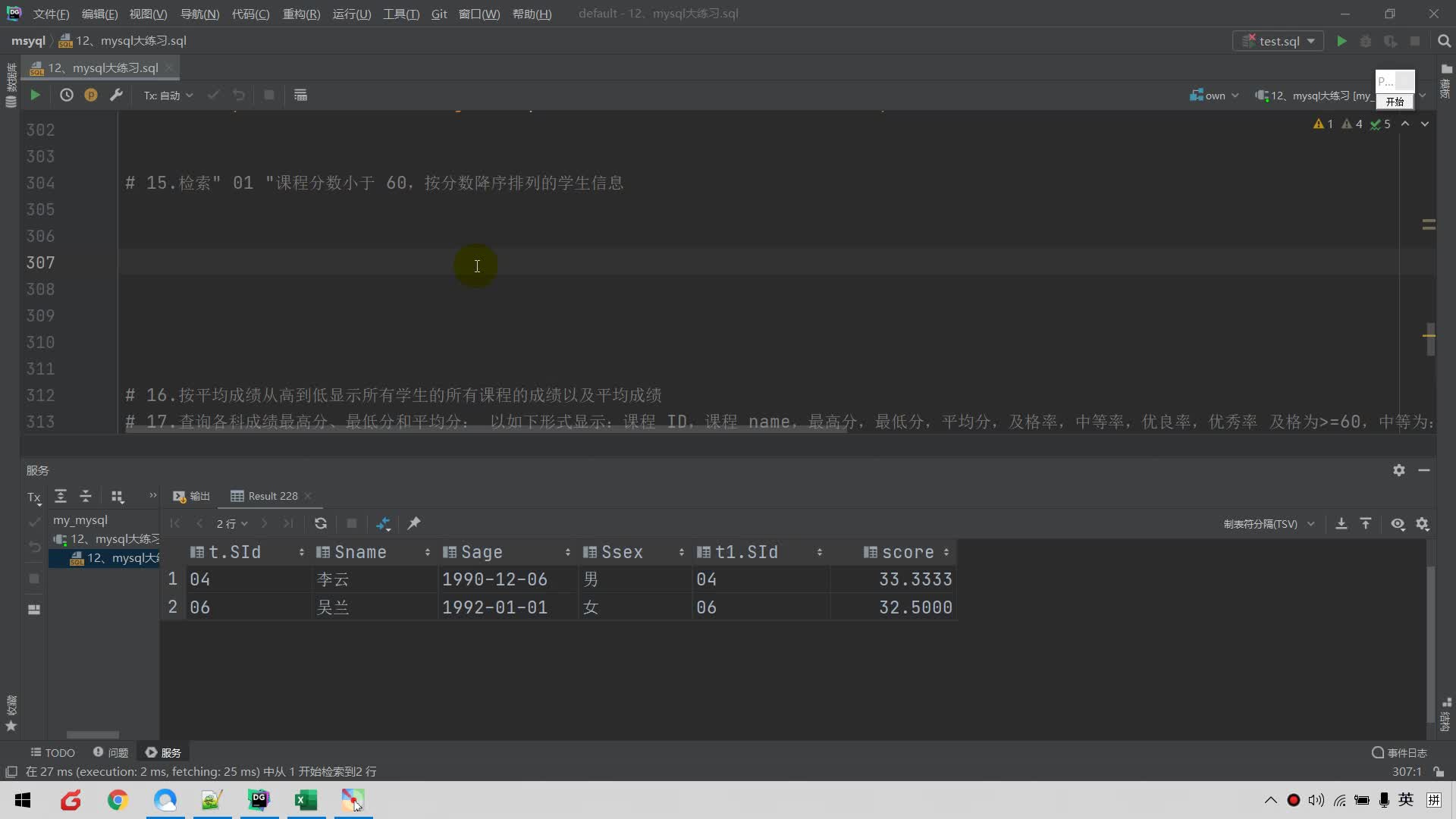This screenshot has width=1456, height=819.
Task: Run the SQL statement with the green execute arrow
Action: 35,95
